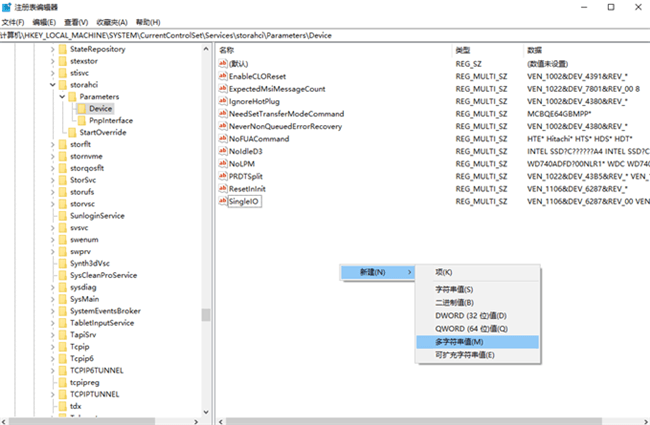
Task: Choose 项(K) in the new submenu
Action: (x=478, y=272)
